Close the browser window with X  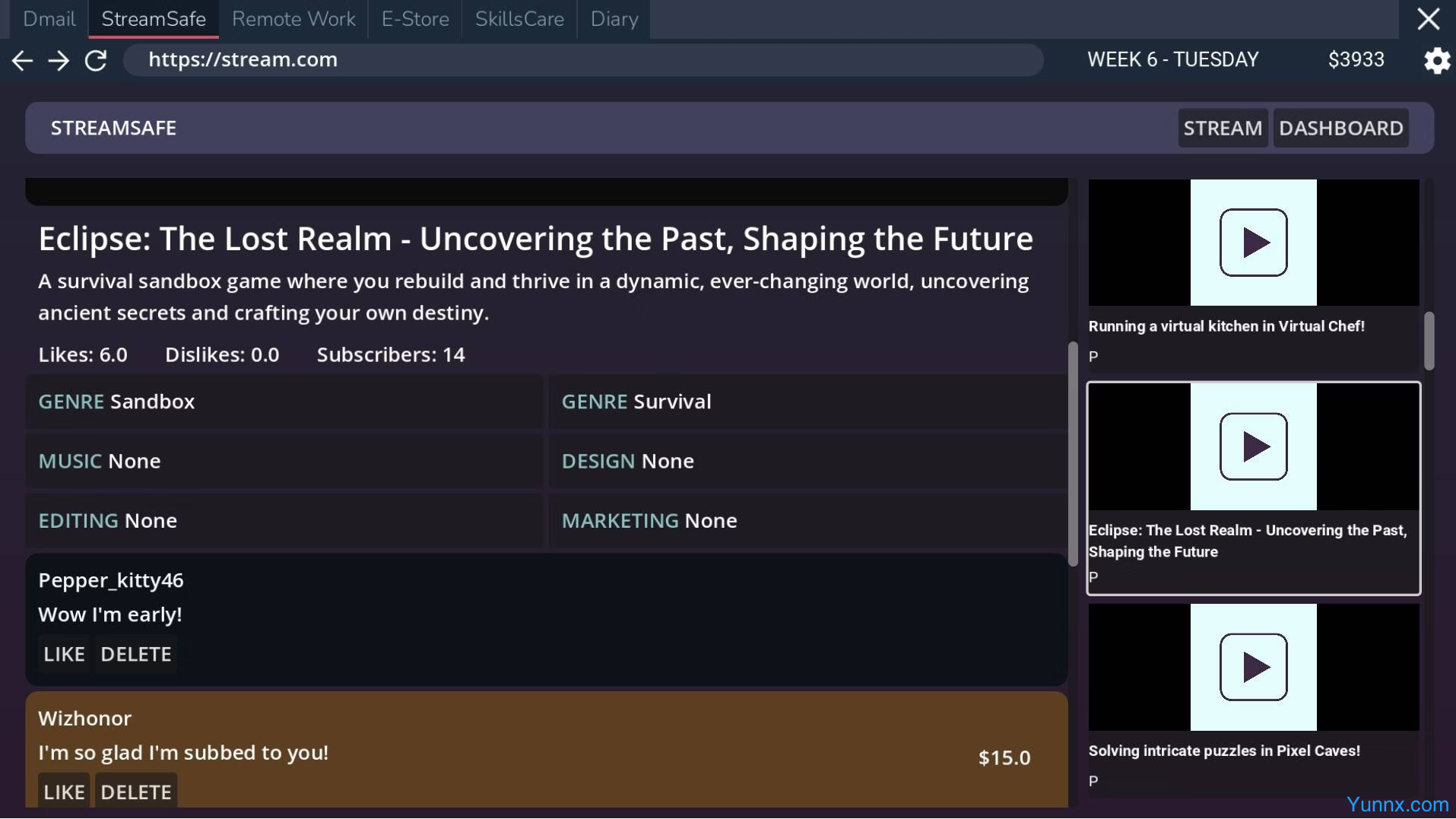[1428, 19]
